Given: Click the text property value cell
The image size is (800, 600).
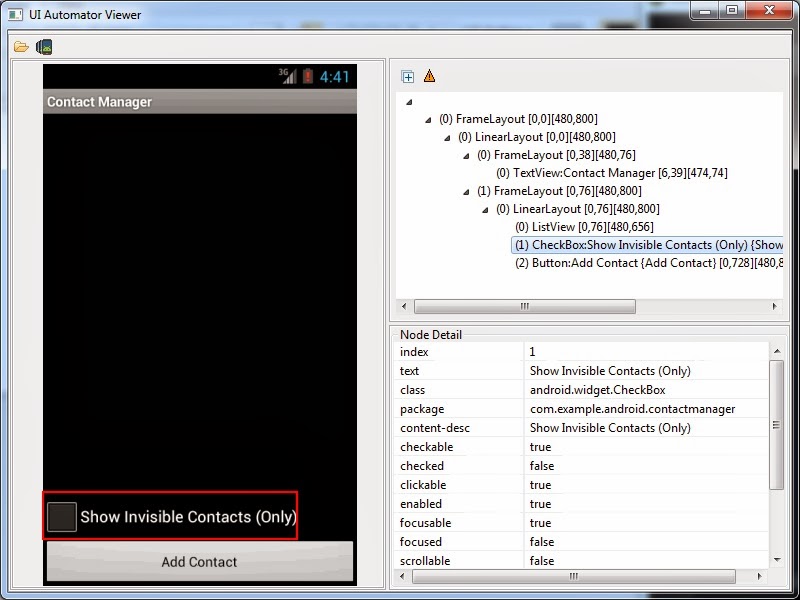Looking at the screenshot, I should click(646, 371).
